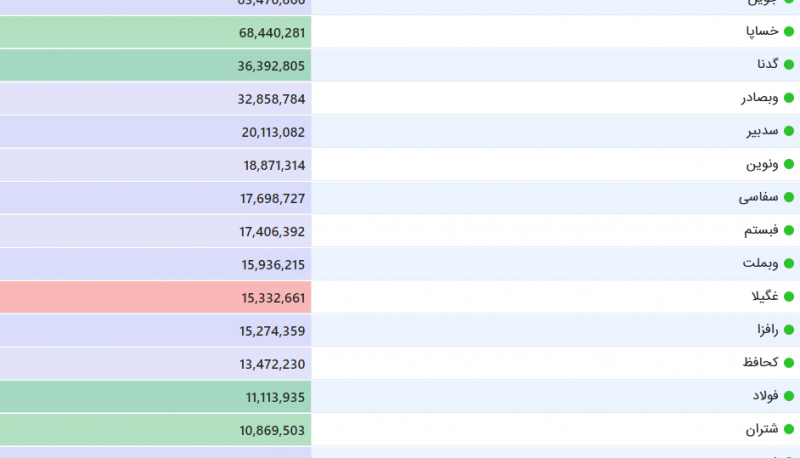The height and width of the screenshot is (458, 800).
Task: Click the green dot beside وبملت
Action: click(x=789, y=264)
